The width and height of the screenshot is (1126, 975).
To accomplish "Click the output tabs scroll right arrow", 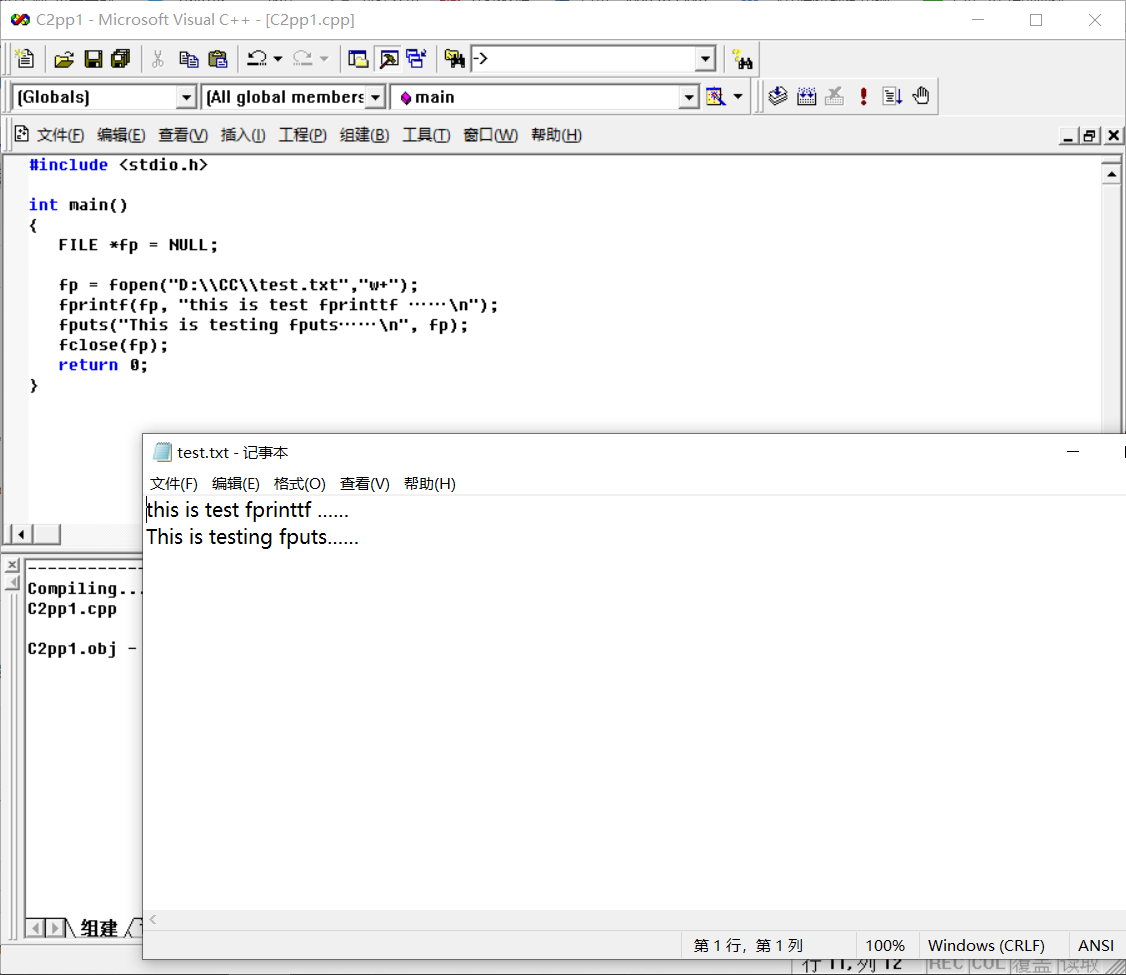I will pyautogui.click(x=55, y=928).
